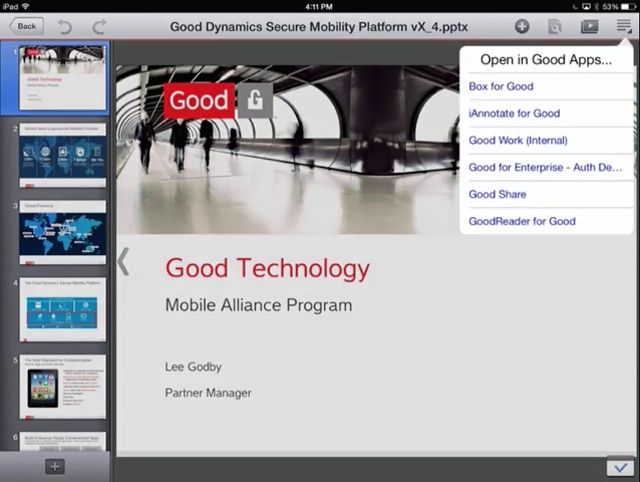Tap the document title in toolbar
640x482 pixels.
[319, 27]
